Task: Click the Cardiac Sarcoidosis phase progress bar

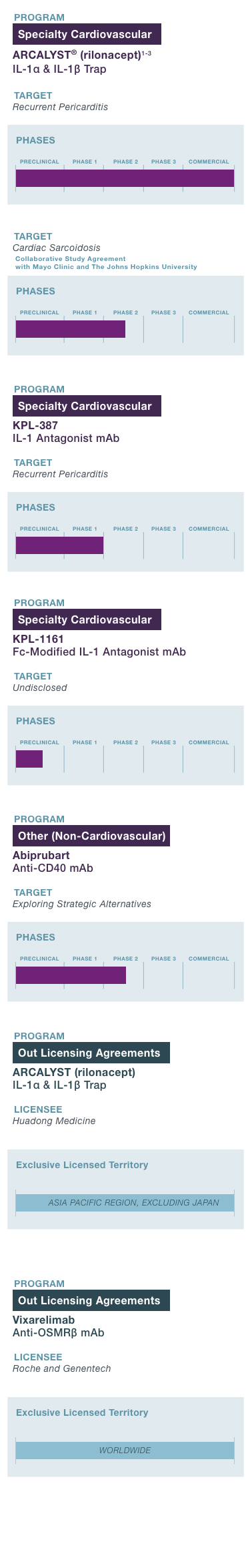Action: click(71, 329)
